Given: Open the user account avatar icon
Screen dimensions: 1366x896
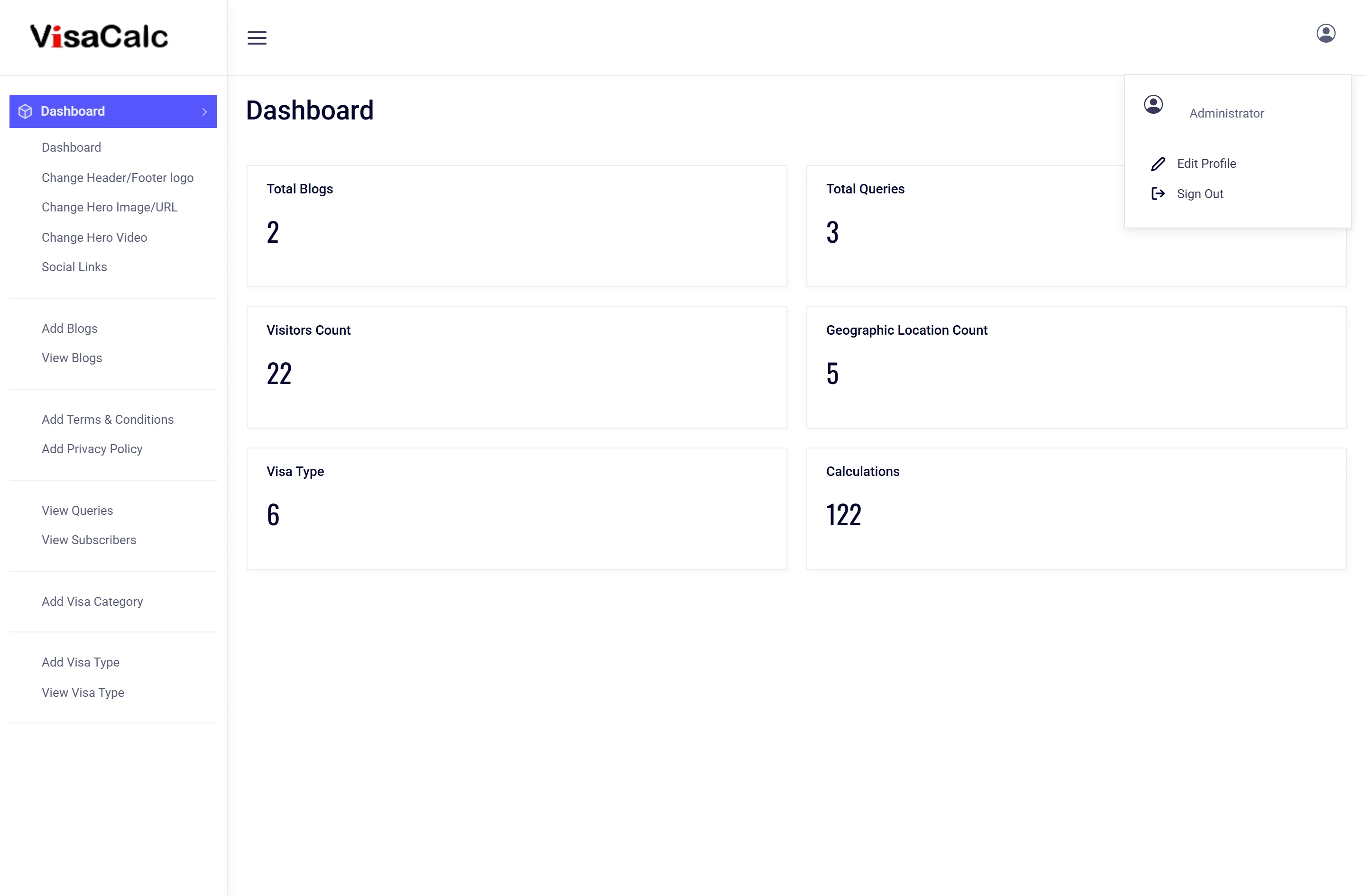Looking at the screenshot, I should pos(1325,34).
